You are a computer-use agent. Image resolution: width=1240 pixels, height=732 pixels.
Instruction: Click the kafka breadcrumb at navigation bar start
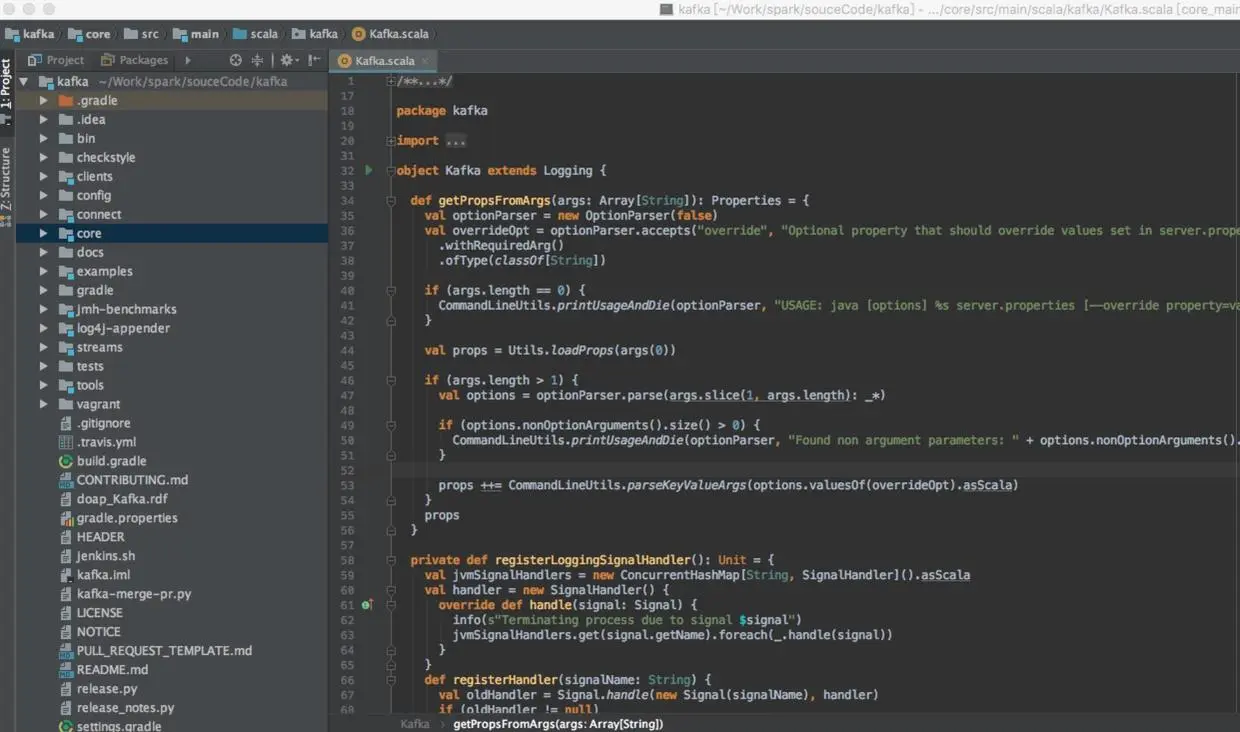click(x=30, y=33)
